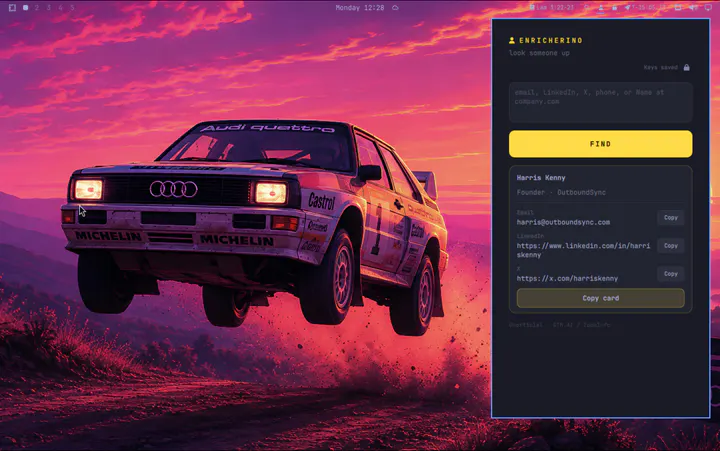Click the Founder · OutboundSync line
The image size is (720, 451).
561,192
